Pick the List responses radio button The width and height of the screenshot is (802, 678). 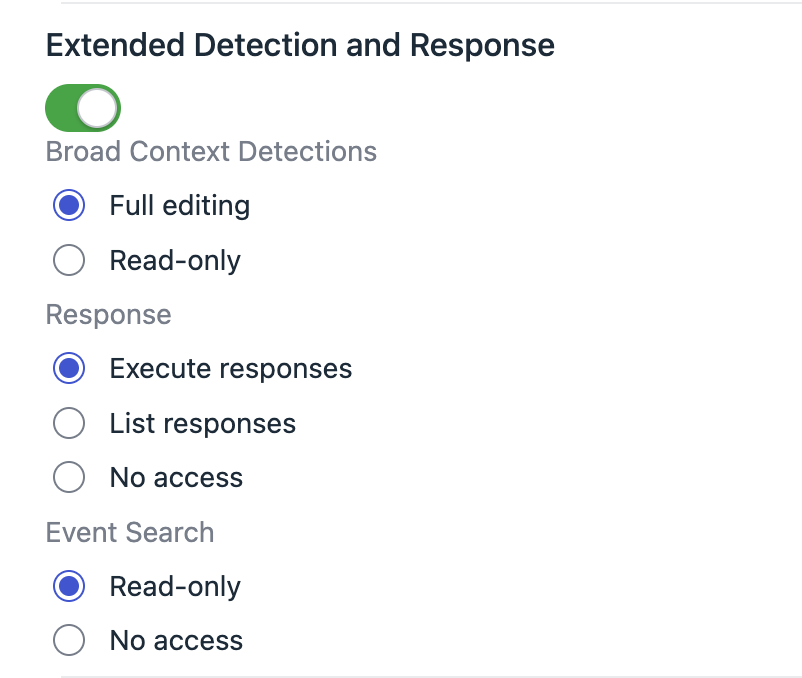click(x=69, y=423)
